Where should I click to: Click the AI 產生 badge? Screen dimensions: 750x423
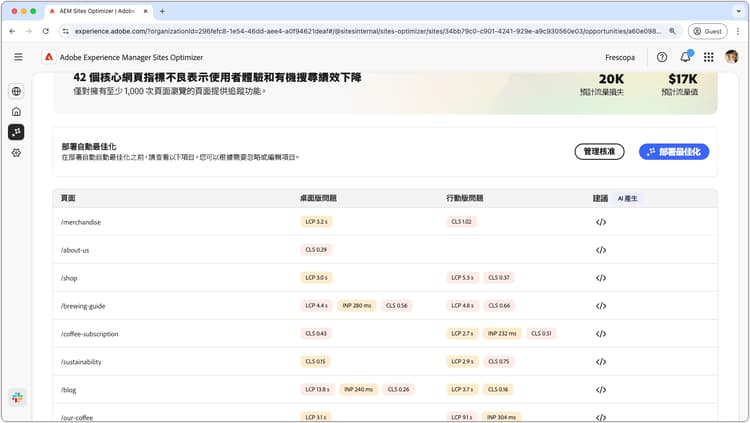point(627,198)
